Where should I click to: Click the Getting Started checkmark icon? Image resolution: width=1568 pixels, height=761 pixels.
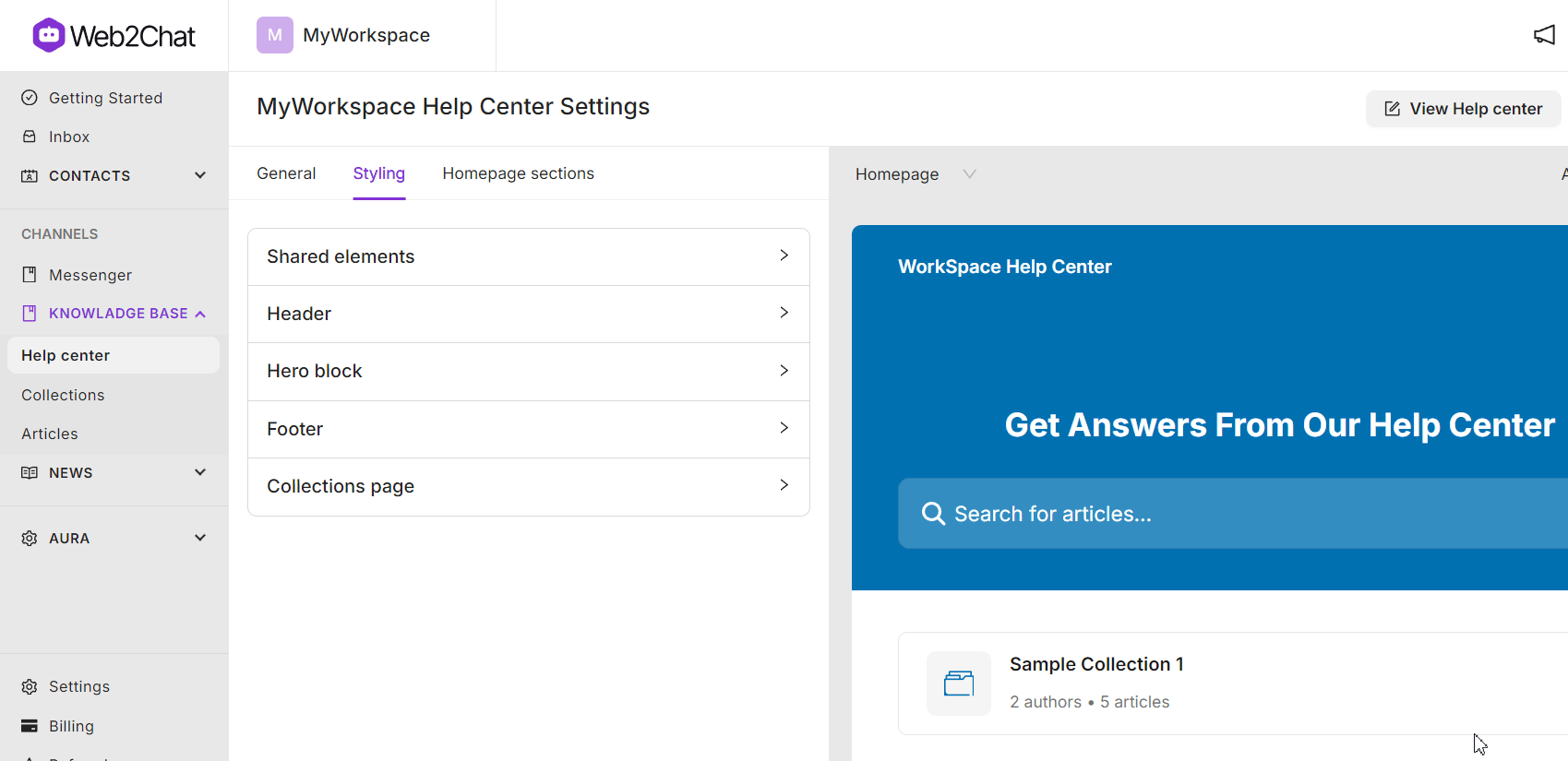[x=30, y=98]
